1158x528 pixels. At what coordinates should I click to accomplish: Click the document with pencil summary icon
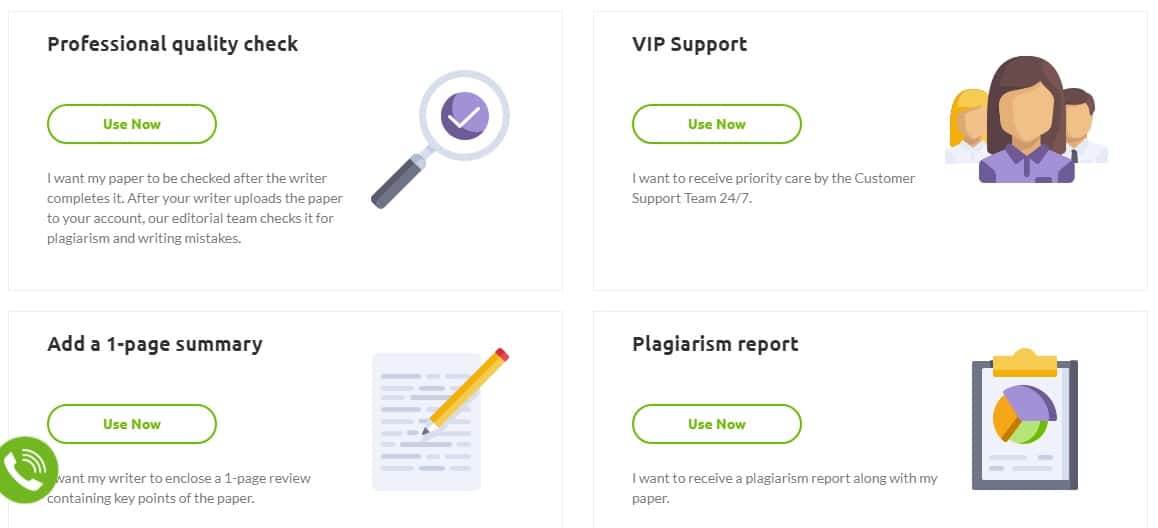[440, 419]
